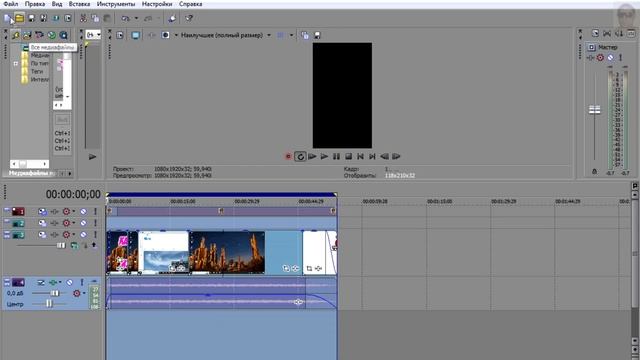Click the pause button under preview
This screenshot has height=360, width=640.
[x=336, y=156]
